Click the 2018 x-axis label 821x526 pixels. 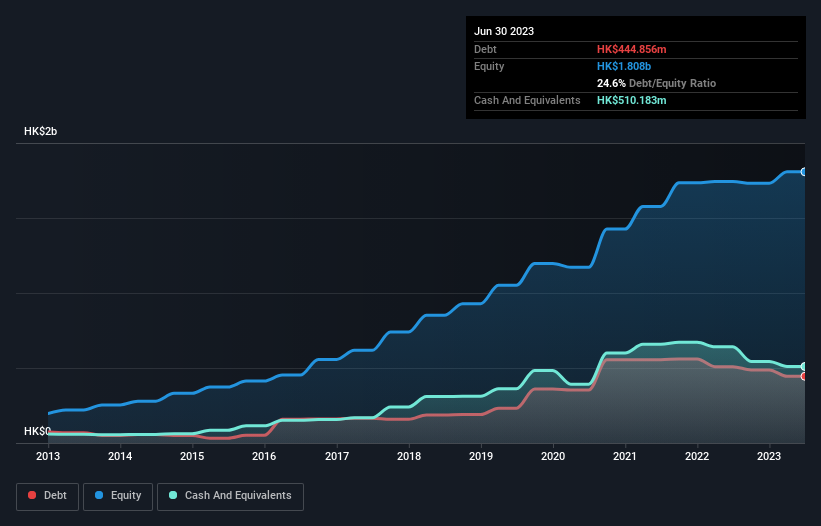tap(409, 456)
